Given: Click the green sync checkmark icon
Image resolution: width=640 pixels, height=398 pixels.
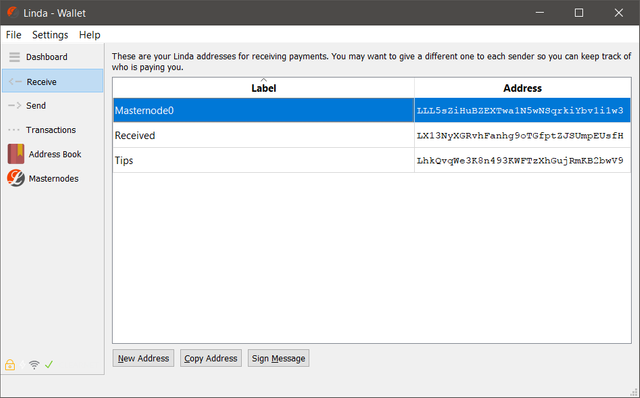Looking at the screenshot, I should tap(49, 364).
